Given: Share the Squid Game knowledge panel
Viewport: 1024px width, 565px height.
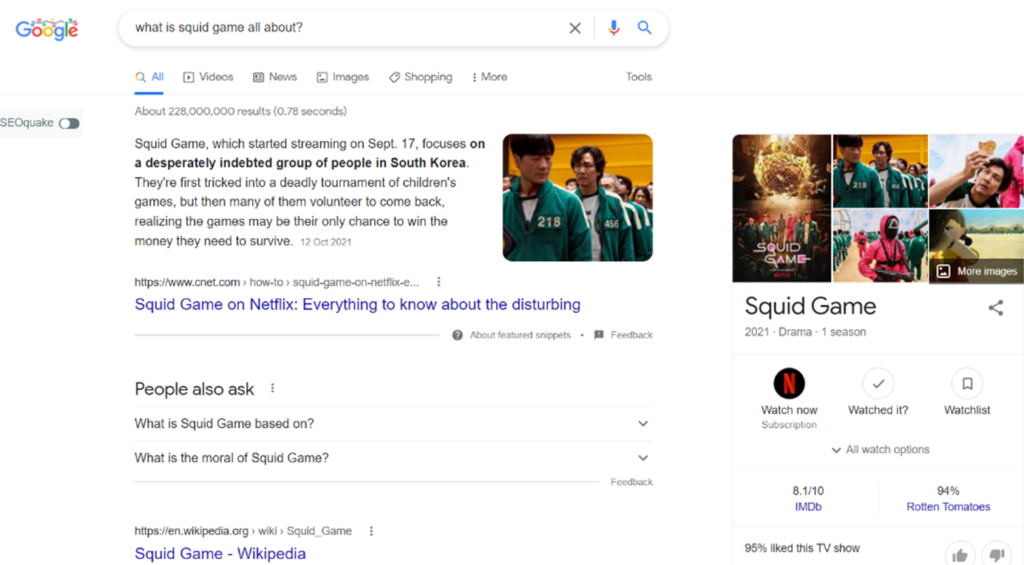Looking at the screenshot, I should click(995, 308).
